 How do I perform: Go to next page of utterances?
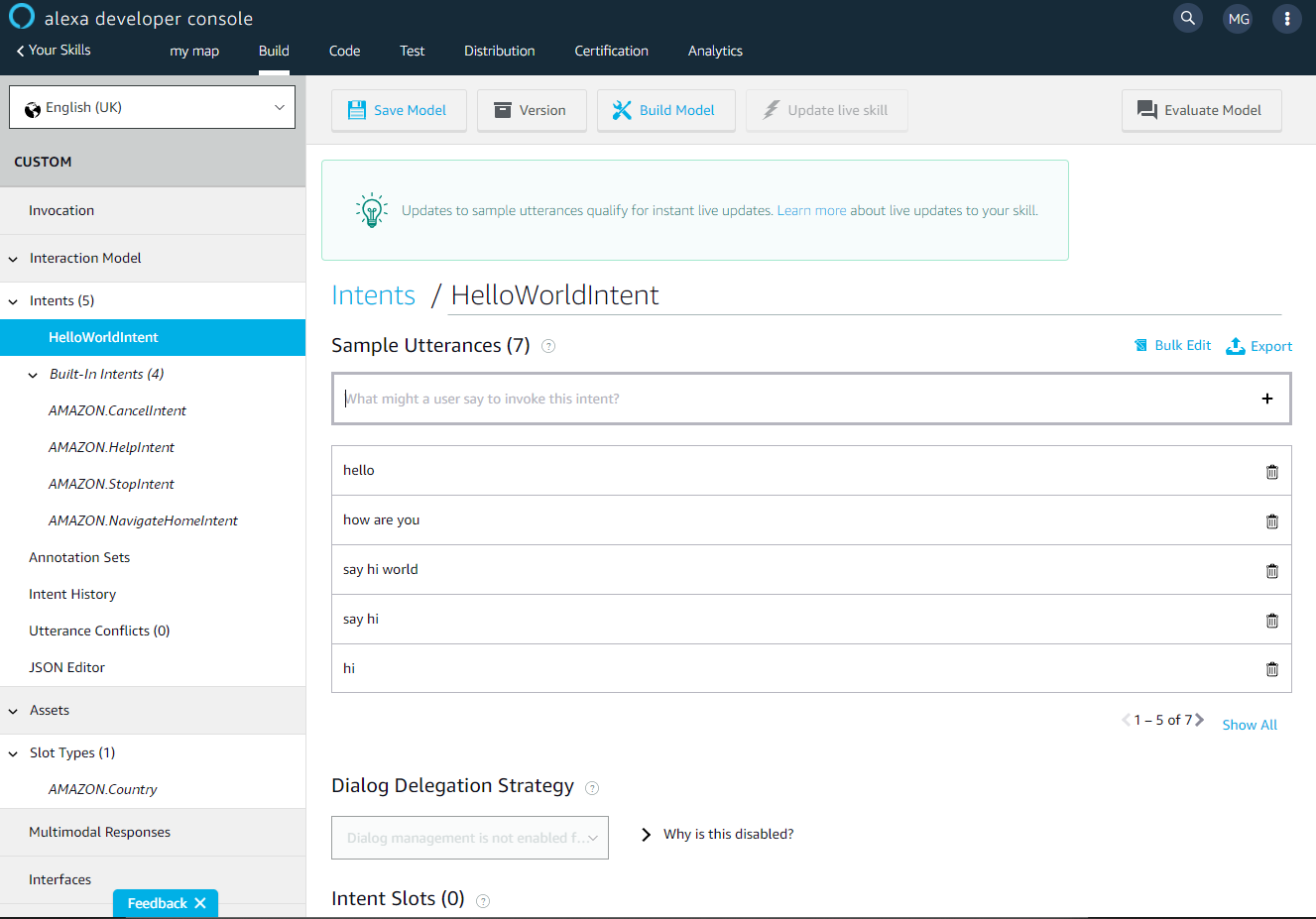(1200, 720)
